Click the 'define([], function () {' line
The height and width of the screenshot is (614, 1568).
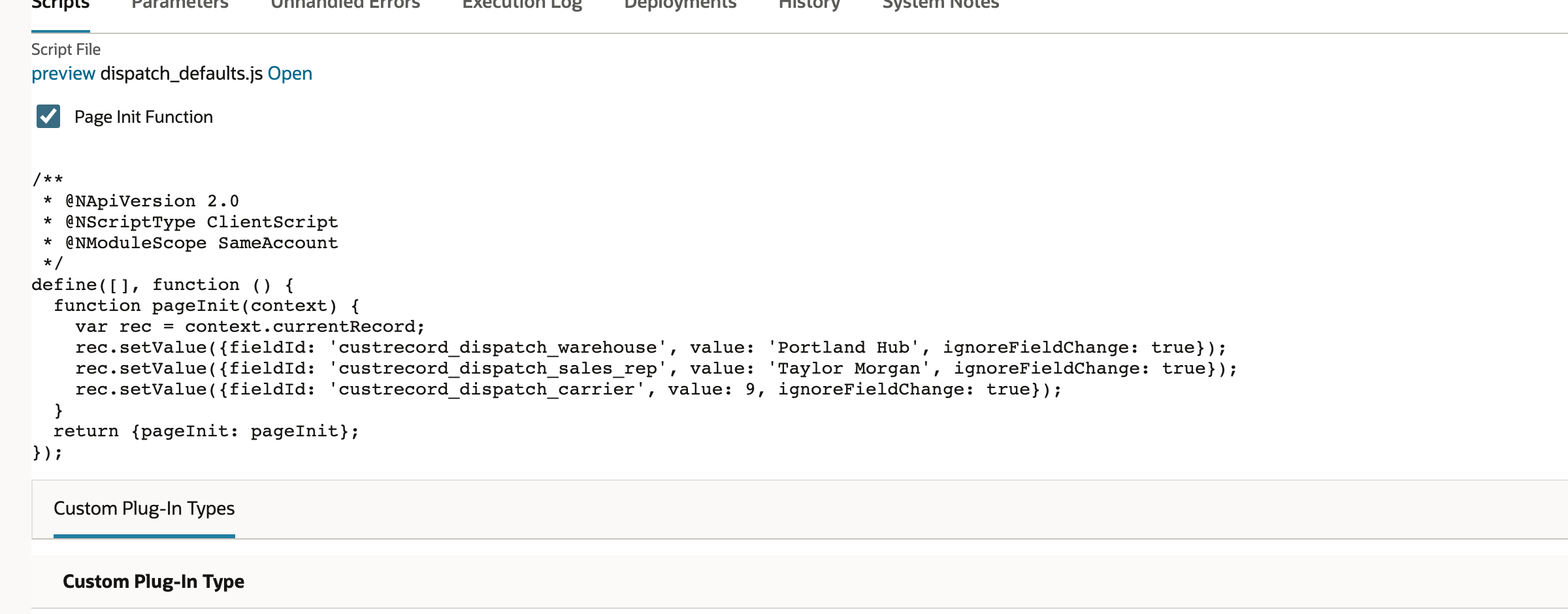coord(163,285)
